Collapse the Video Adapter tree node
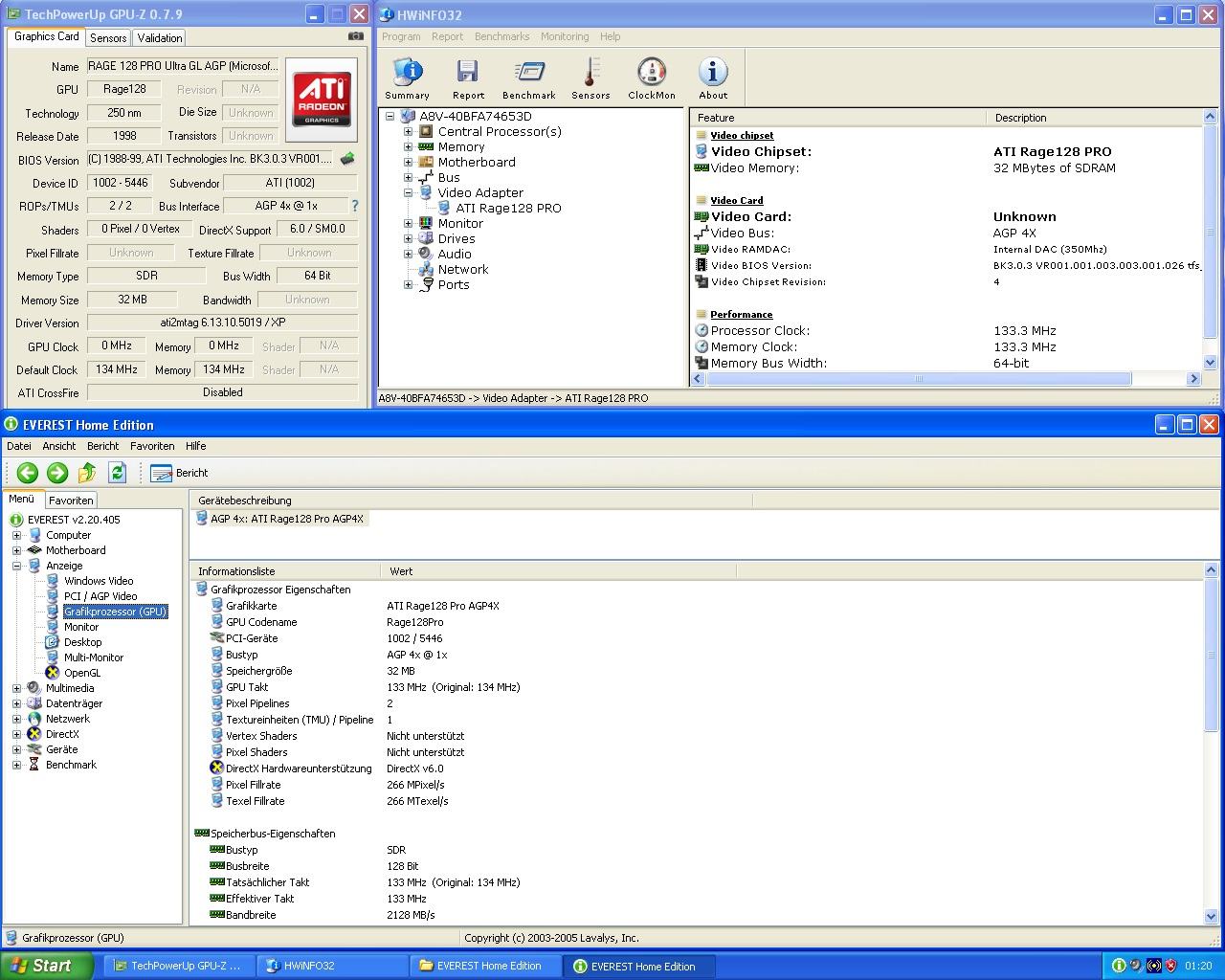Viewport: 1225px width, 980px height. (408, 193)
